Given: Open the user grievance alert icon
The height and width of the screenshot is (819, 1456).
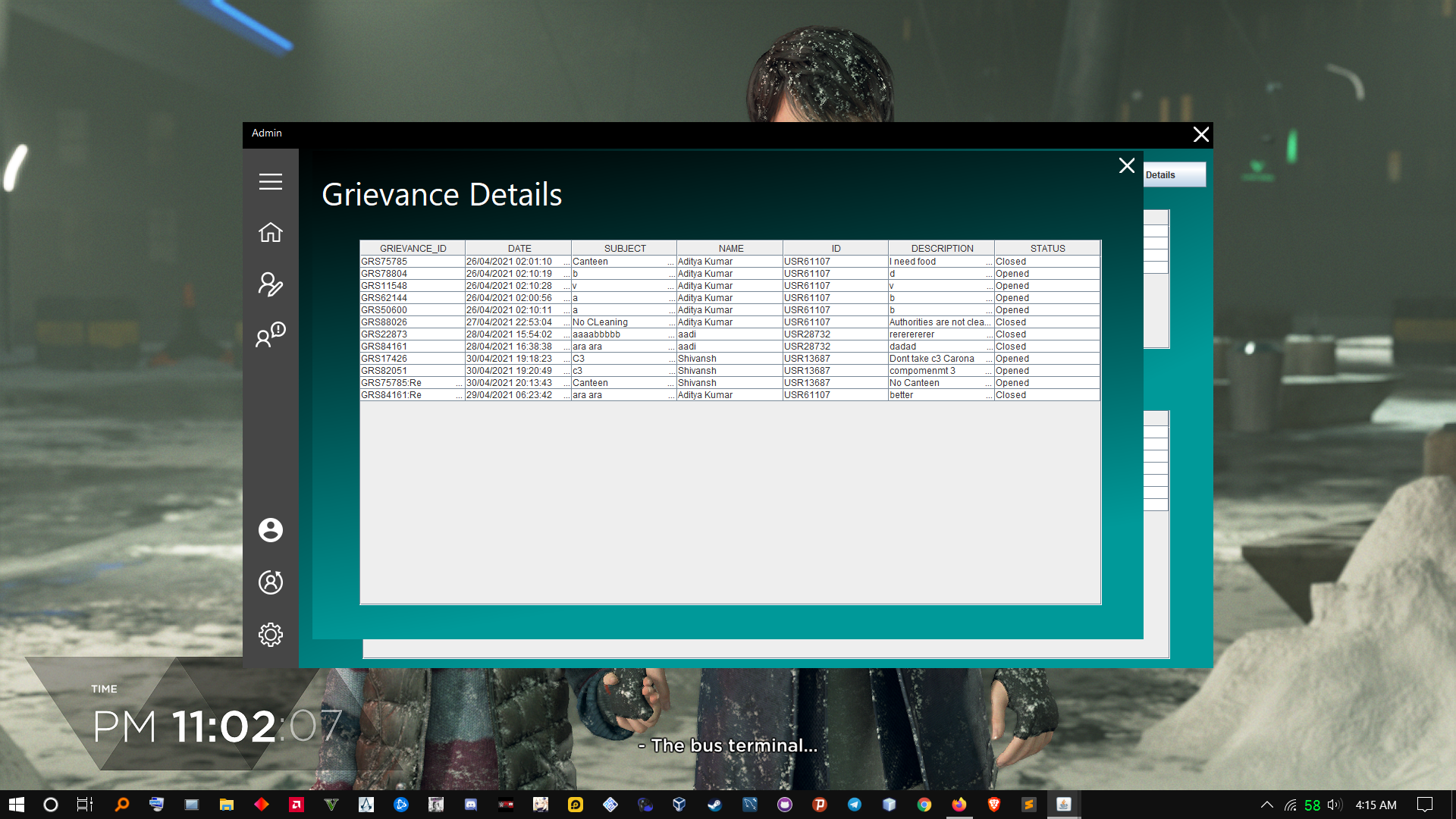Looking at the screenshot, I should point(270,334).
